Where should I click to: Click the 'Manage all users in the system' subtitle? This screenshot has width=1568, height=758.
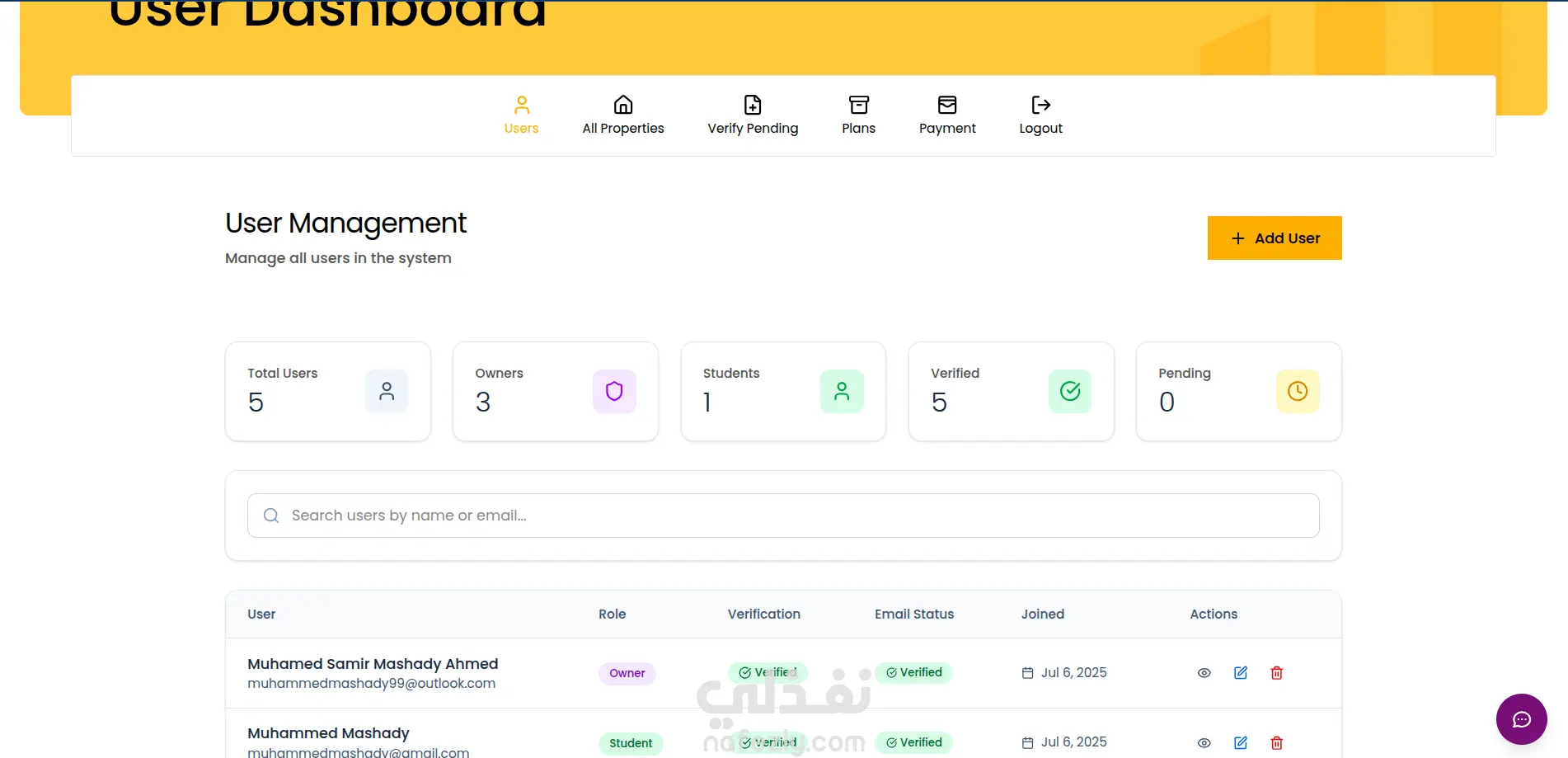click(338, 258)
